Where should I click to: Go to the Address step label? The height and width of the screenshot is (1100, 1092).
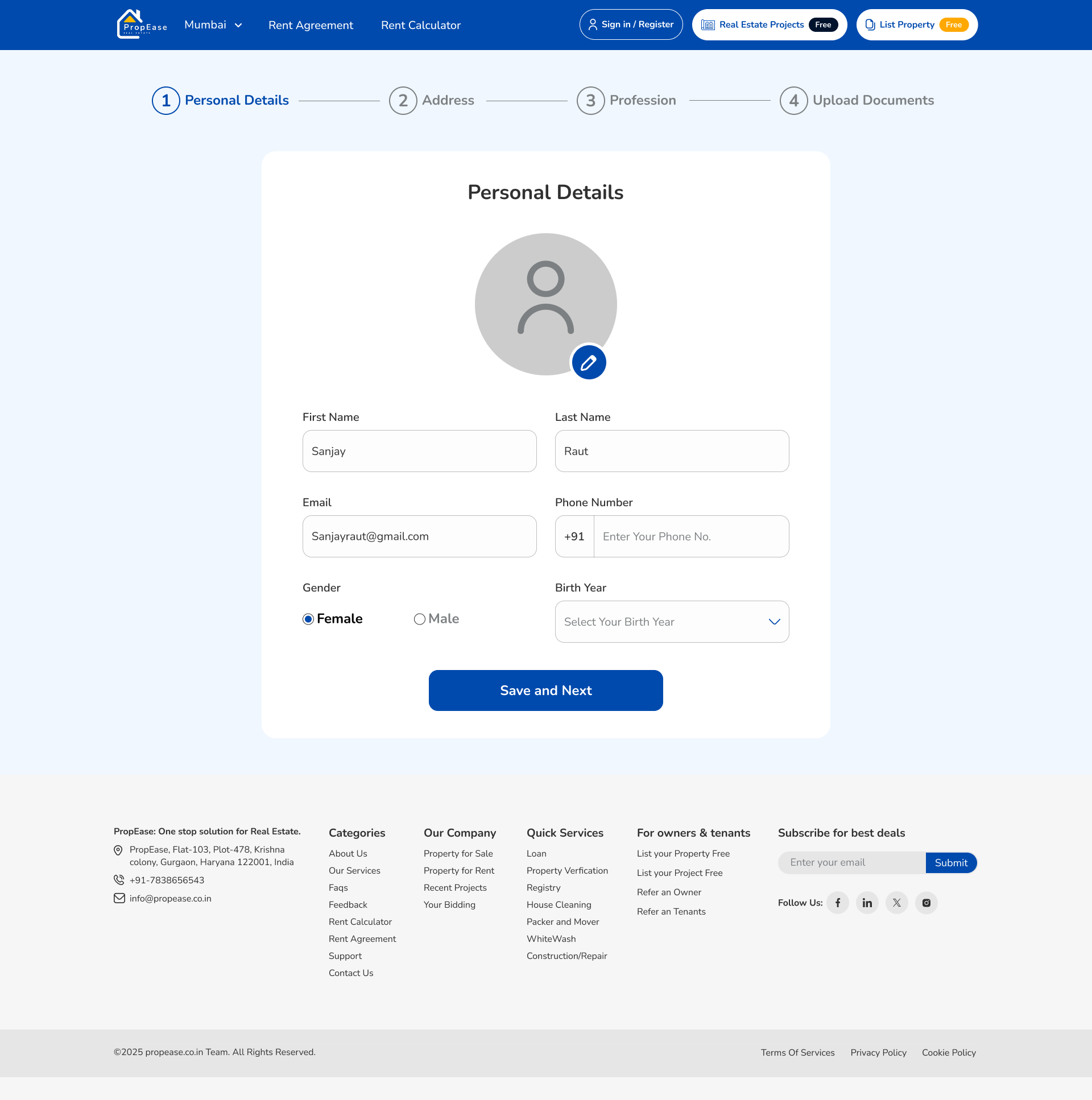[x=448, y=100]
